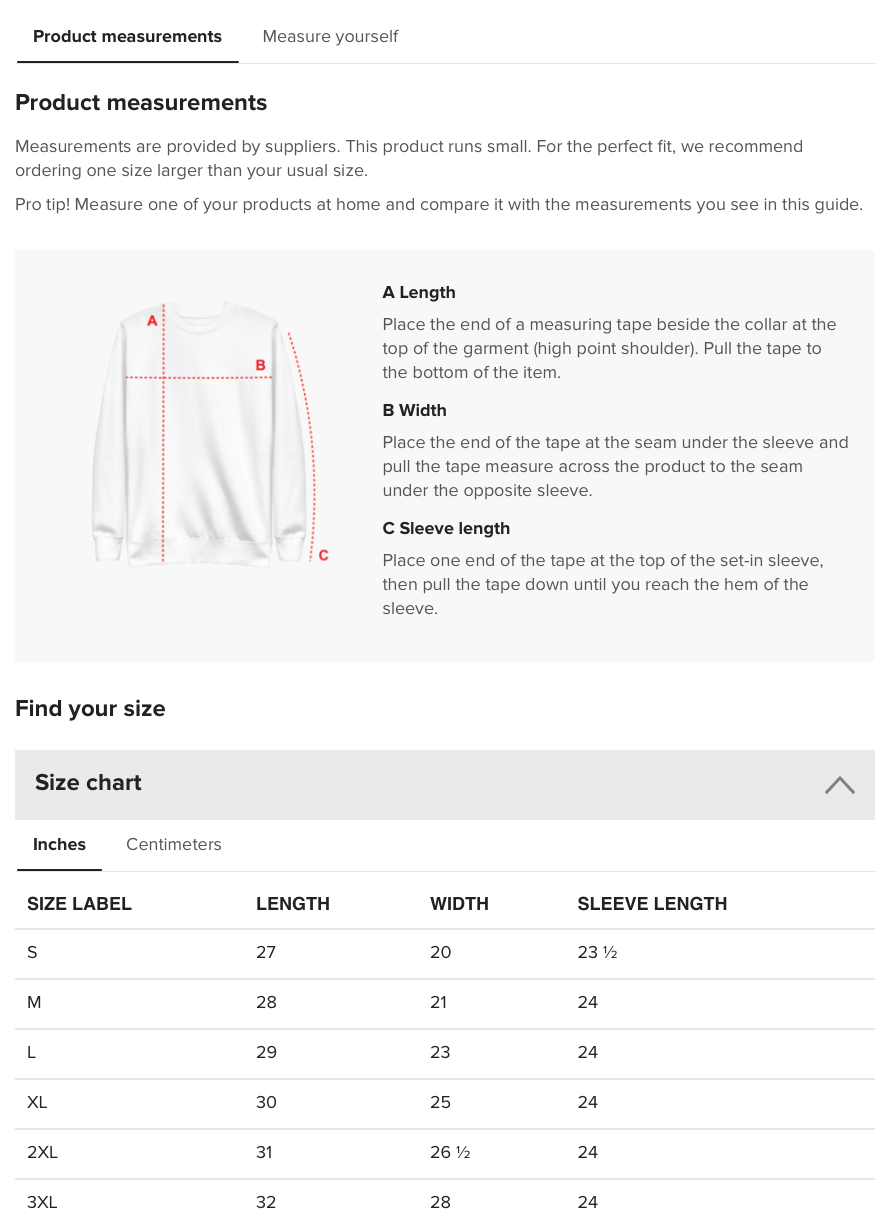Select the 2XL size row label
Screen dimensions: 886x1226
coord(42,1153)
